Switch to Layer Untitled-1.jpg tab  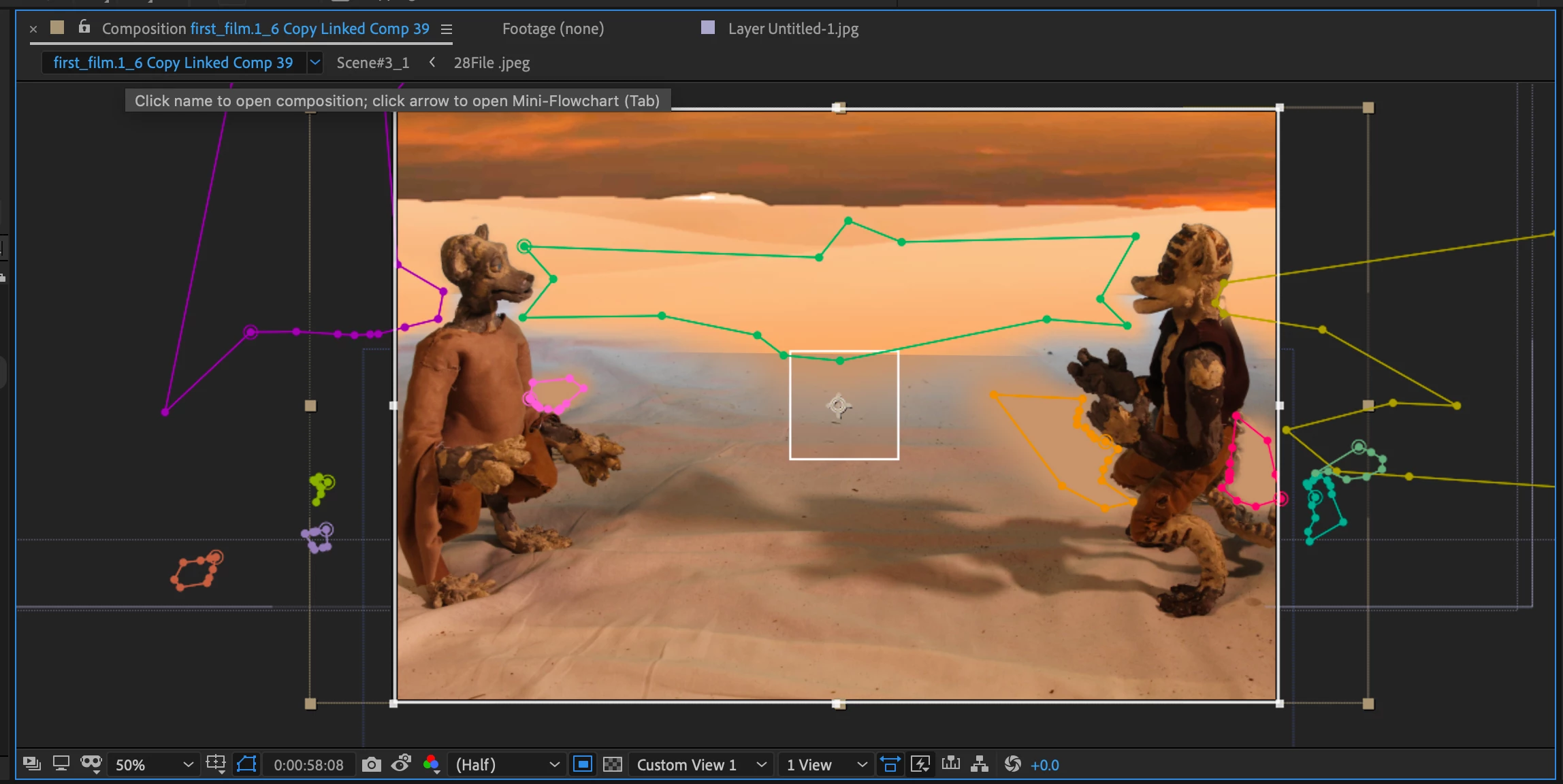(x=792, y=29)
